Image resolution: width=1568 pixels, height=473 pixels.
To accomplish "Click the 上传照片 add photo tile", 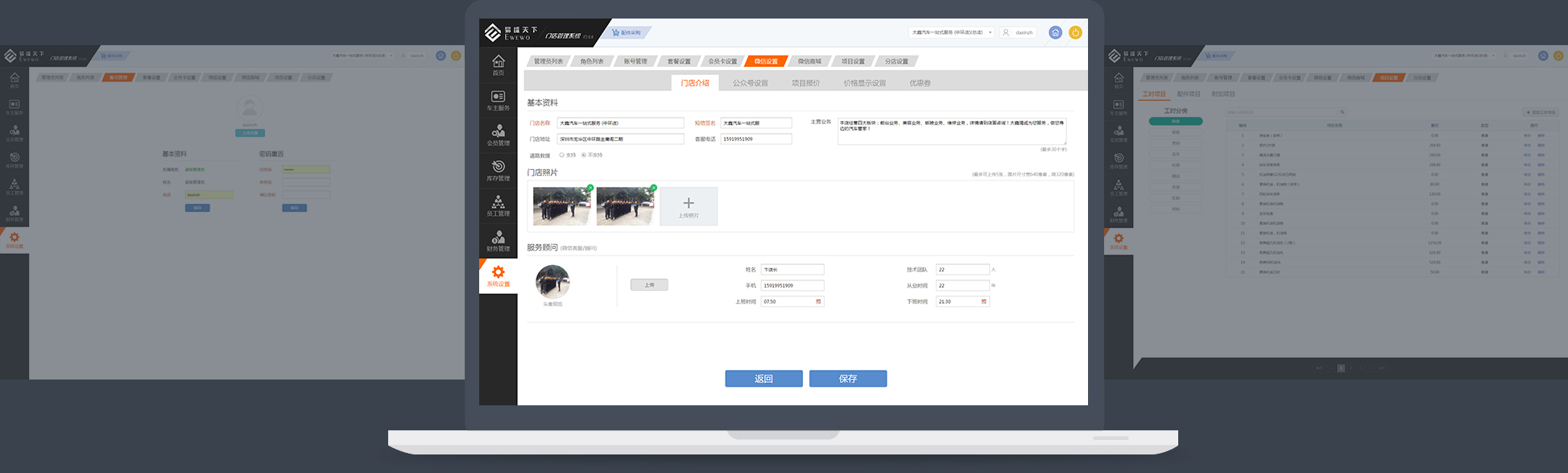I will pos(688,206).
